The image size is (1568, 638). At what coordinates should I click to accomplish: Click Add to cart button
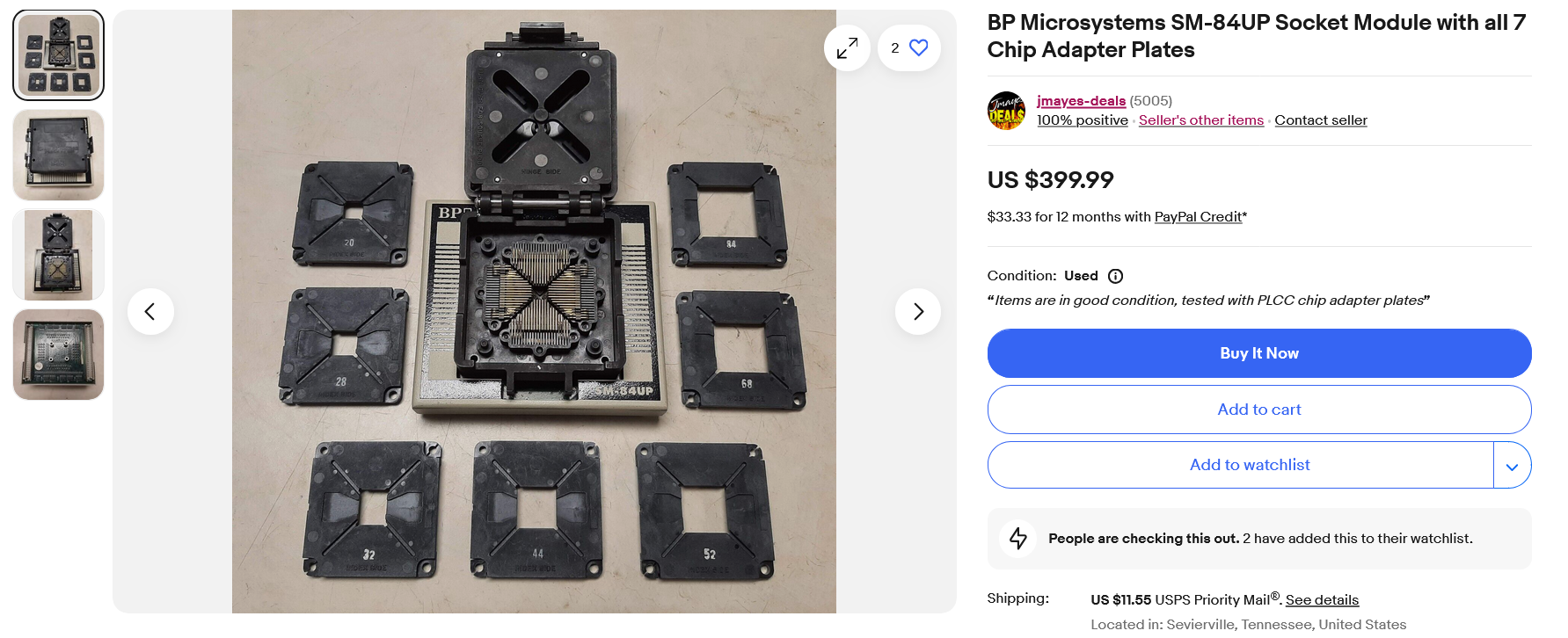1259,410
